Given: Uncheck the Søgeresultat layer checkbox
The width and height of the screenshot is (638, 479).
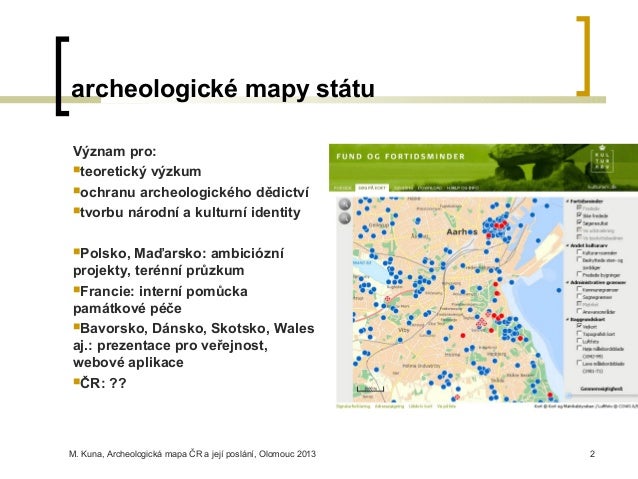Looking at the screenshot, I should (579, 222).
